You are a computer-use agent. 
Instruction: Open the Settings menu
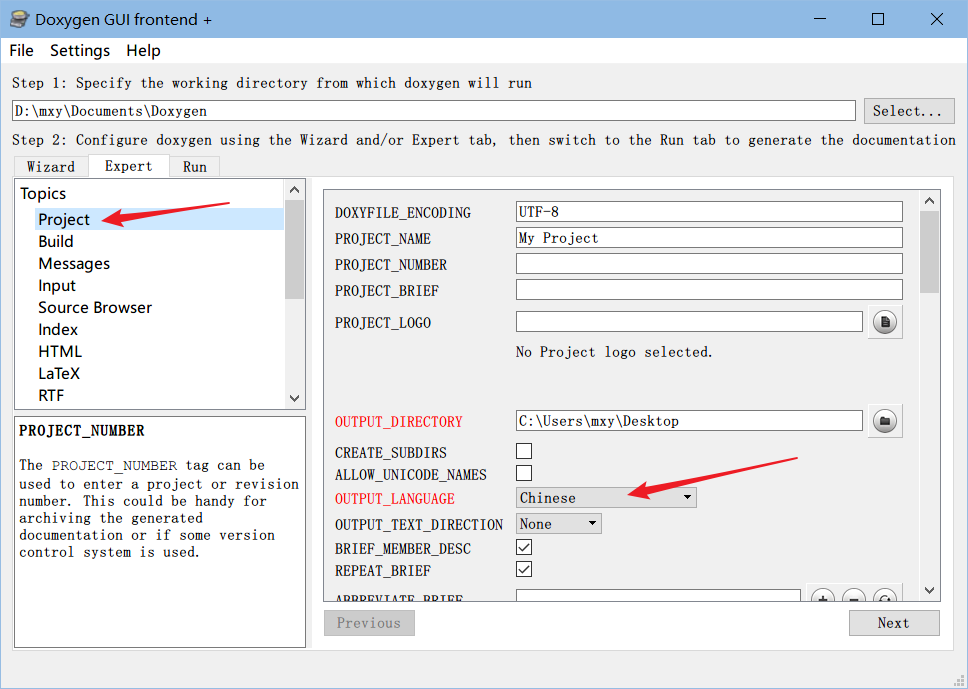80,50
